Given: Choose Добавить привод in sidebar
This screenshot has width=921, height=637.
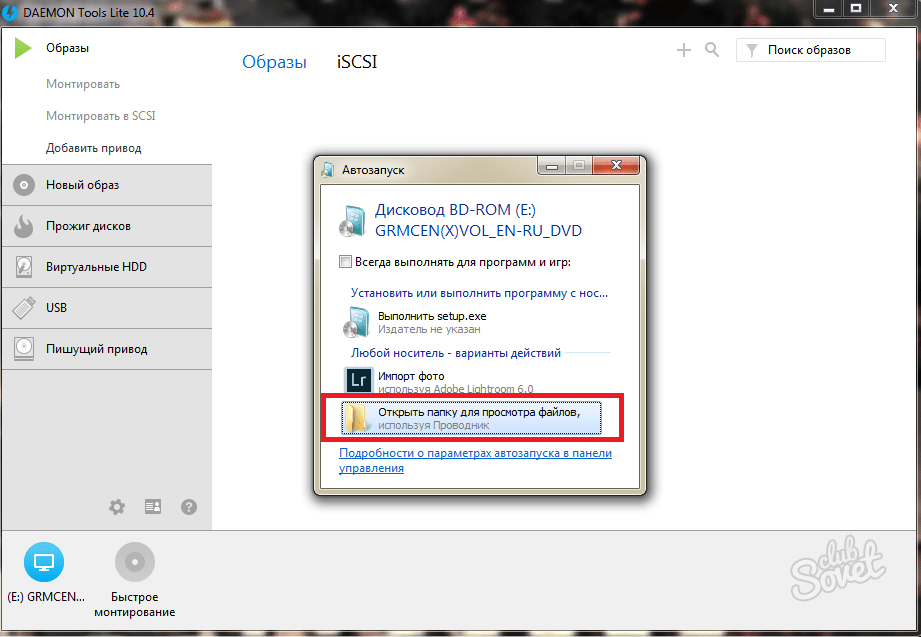Looking at the screenshot, I should click(x=93, y=148).
